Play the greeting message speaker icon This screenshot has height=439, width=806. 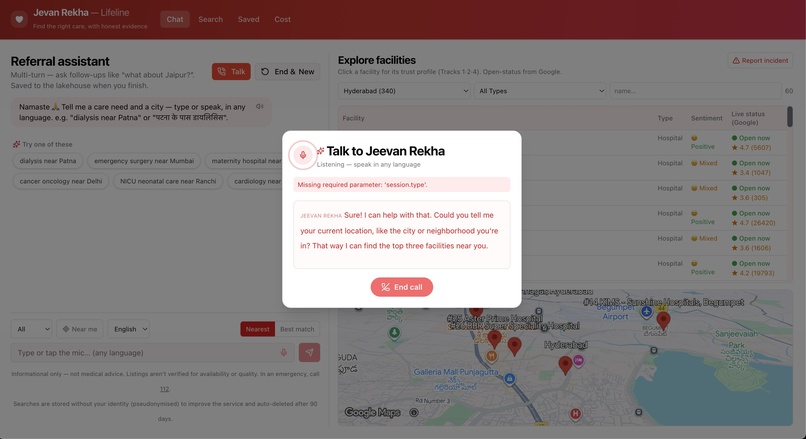pyautogui.click(x=260, y=106)
